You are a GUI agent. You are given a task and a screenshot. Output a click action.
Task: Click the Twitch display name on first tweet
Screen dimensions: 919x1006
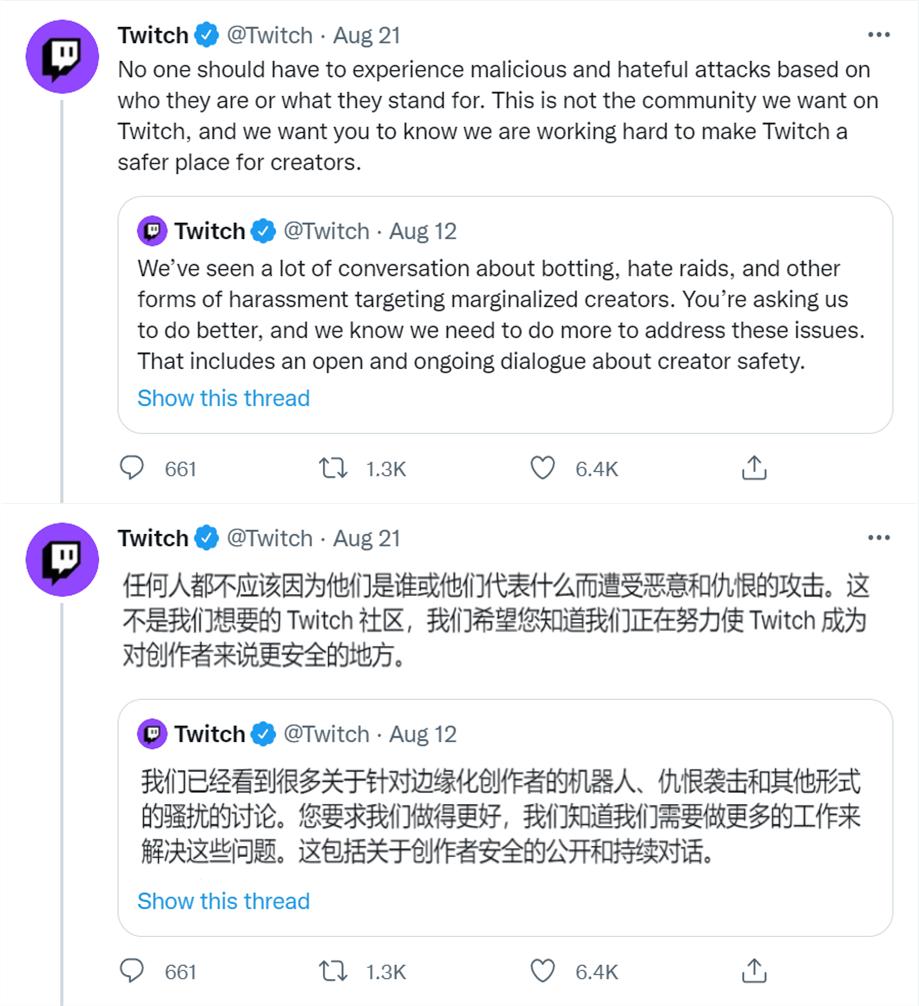(153, 35)
